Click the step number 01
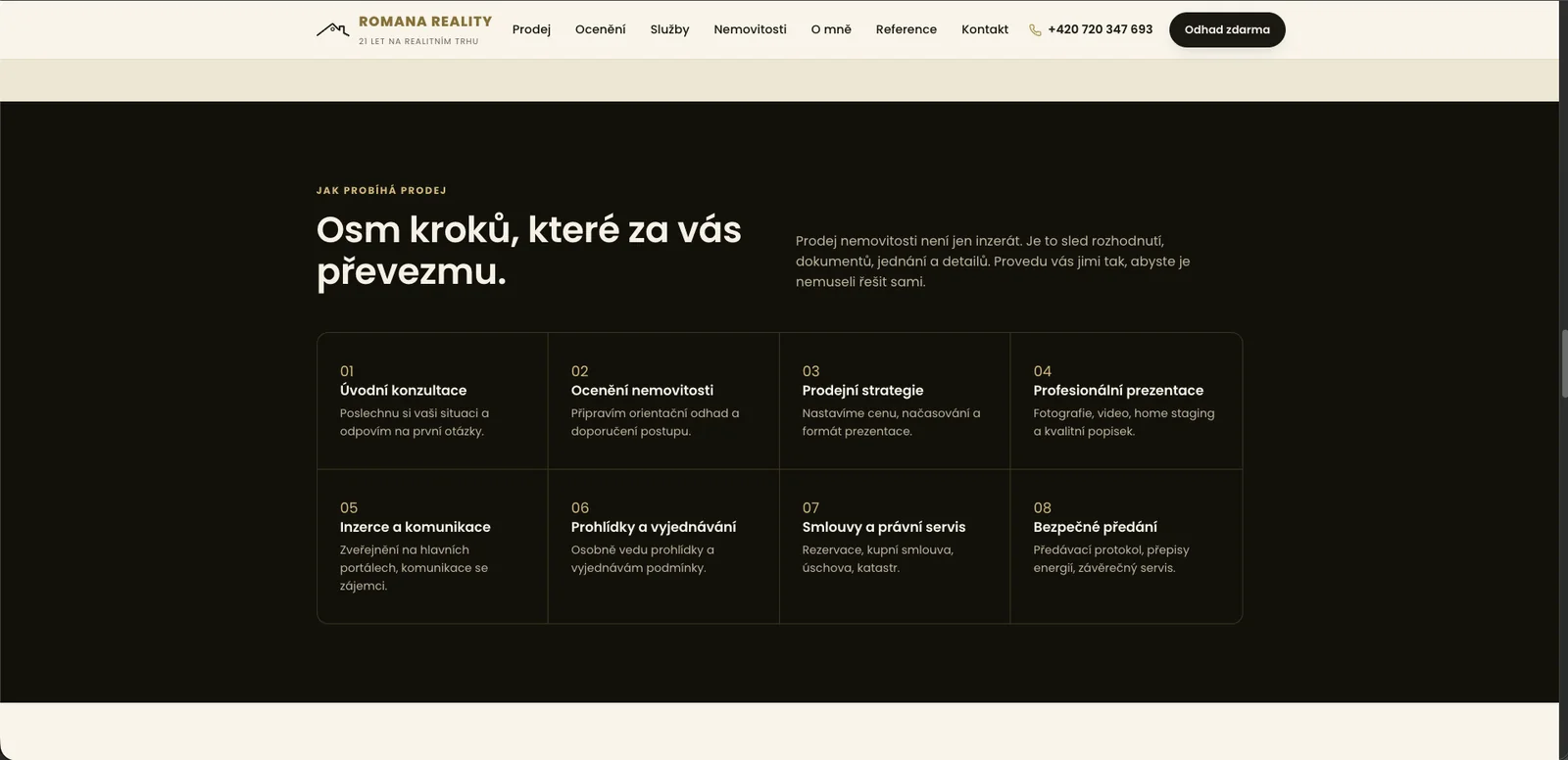The image size is (1568, 760). 347,371
